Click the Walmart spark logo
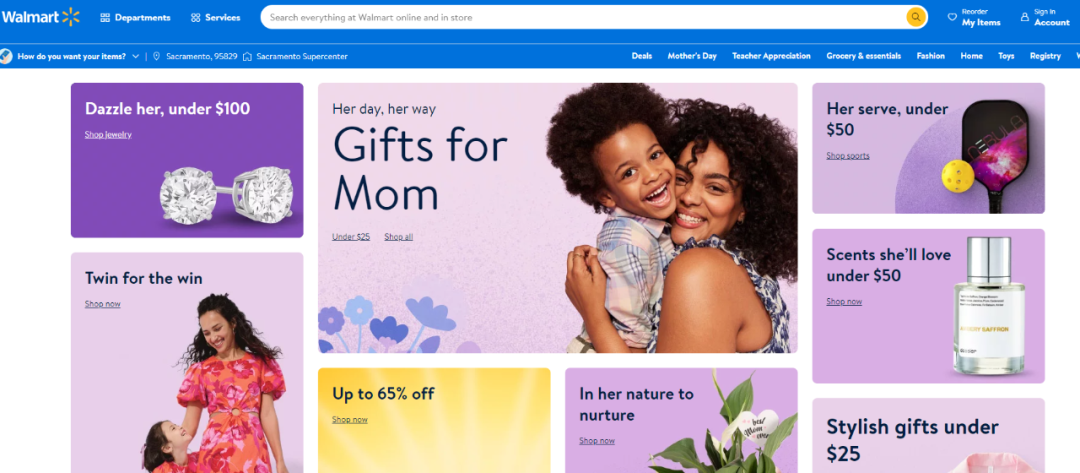The height and width of the screenshot is (473, 1080). point(70,17)
